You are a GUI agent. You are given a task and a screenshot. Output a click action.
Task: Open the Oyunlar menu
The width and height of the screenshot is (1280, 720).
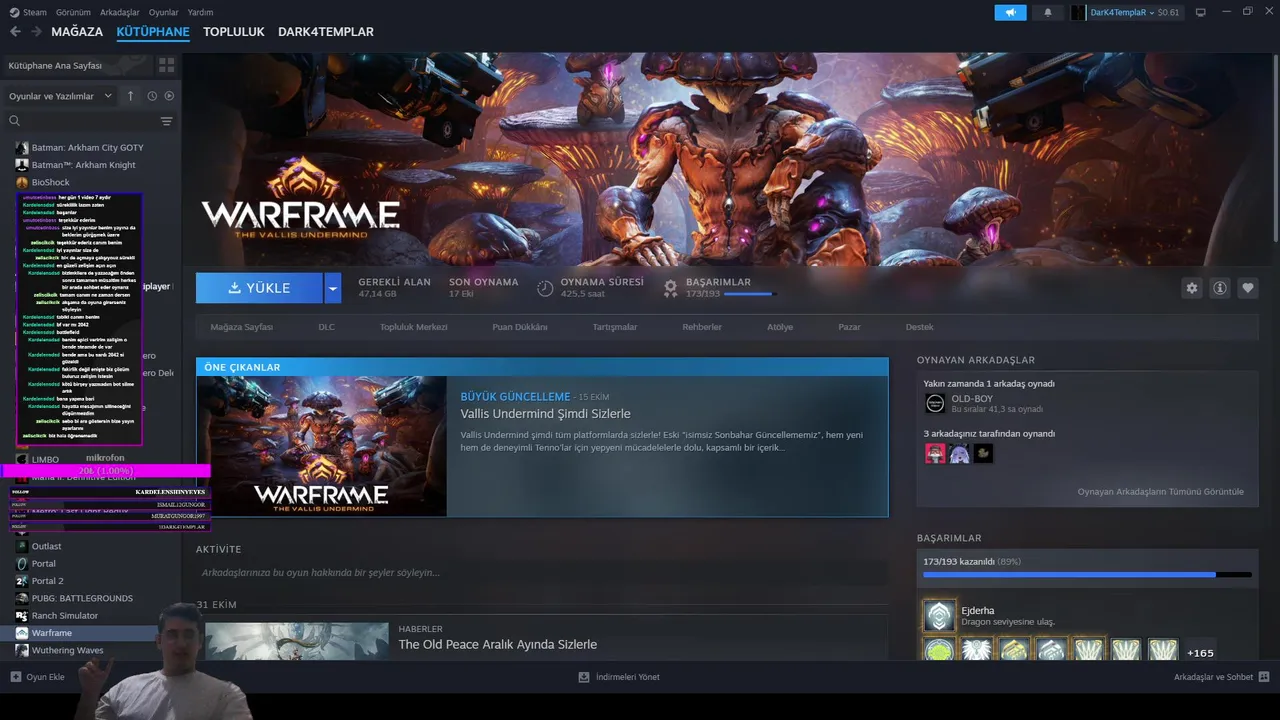click(164, 12)
